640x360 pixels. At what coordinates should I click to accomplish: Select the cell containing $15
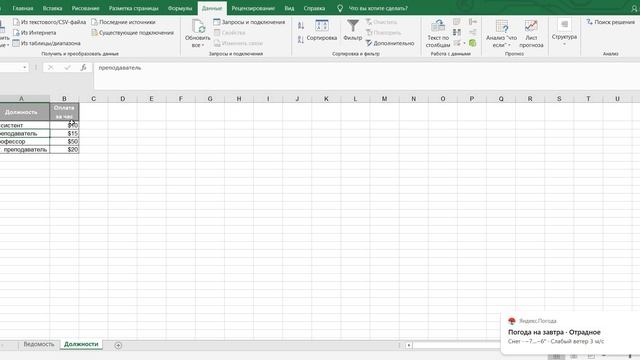coord(64,133)
